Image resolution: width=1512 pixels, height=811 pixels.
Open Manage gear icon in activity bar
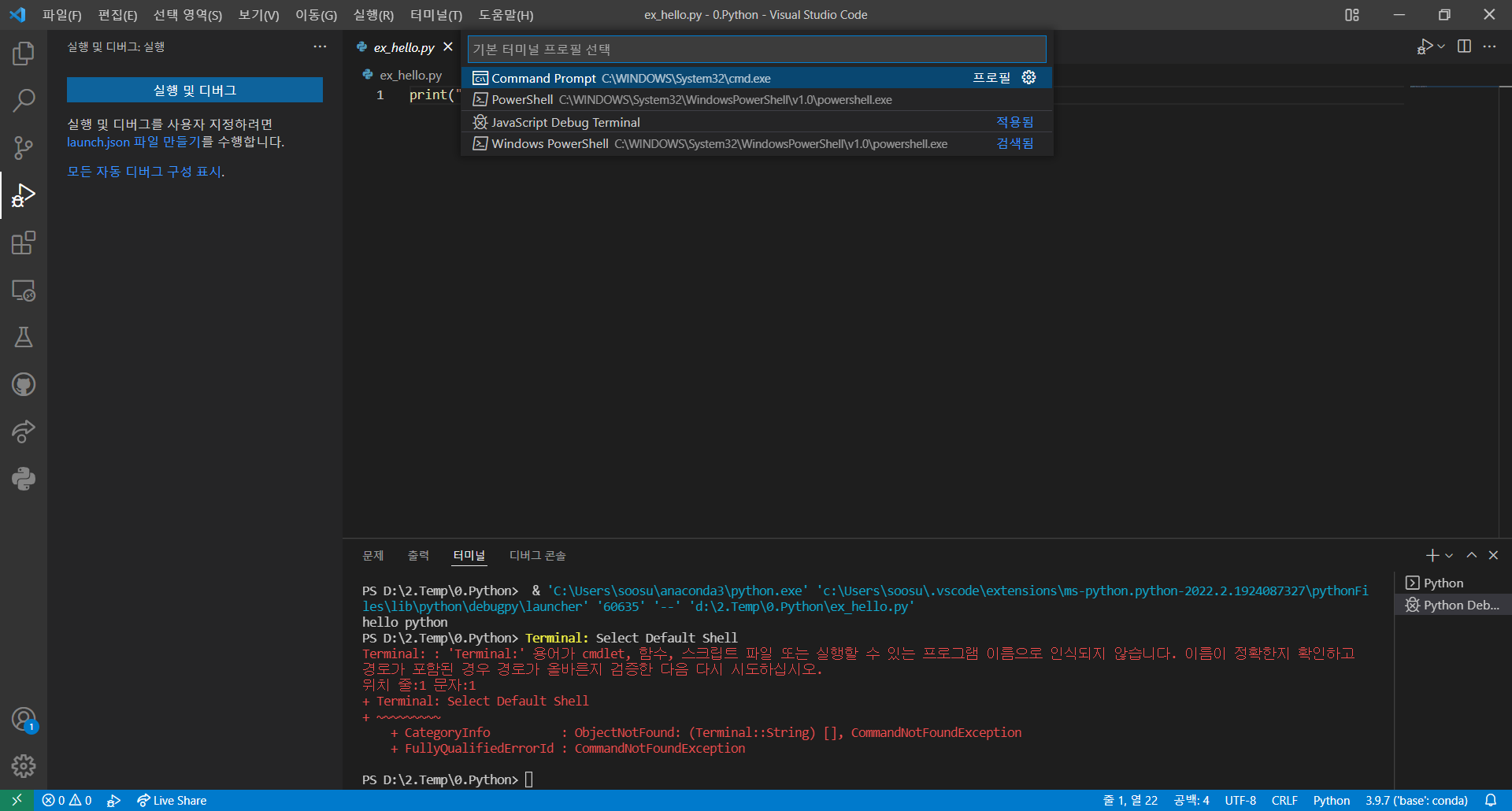24,765
